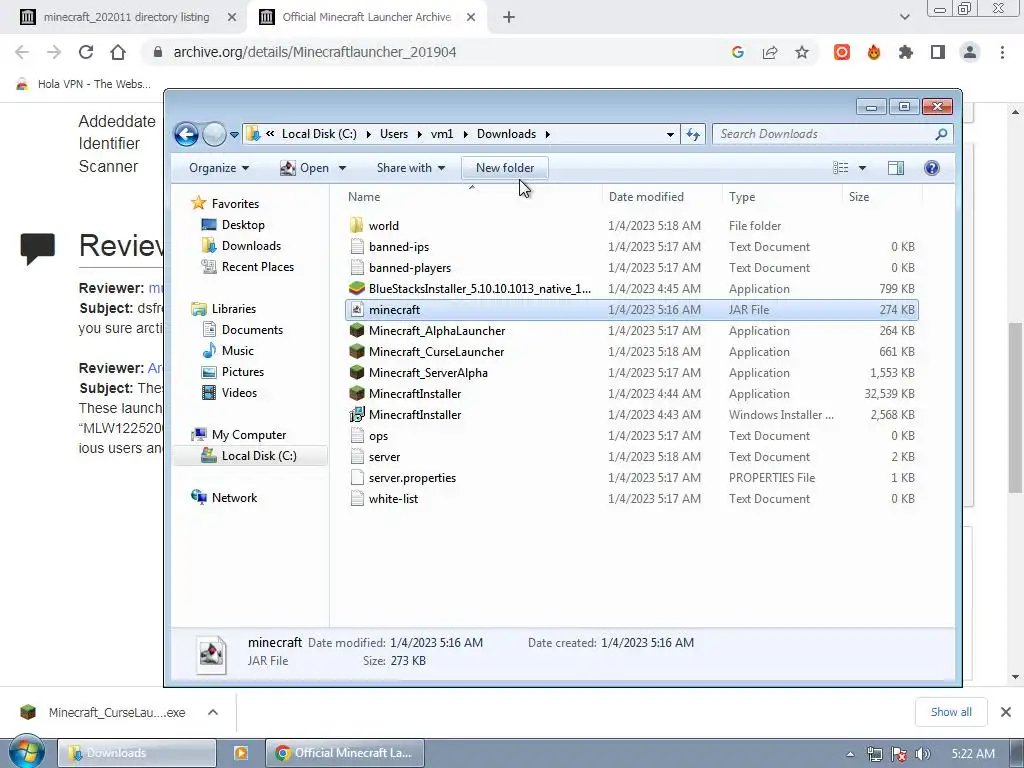1024x768 pixels.
Task: Open the Windows Start menu
Action: point(26,752)
